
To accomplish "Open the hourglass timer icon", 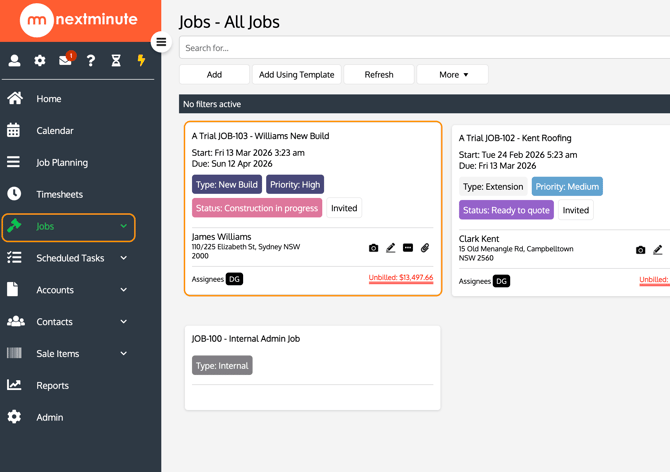I will coord(116,61).
